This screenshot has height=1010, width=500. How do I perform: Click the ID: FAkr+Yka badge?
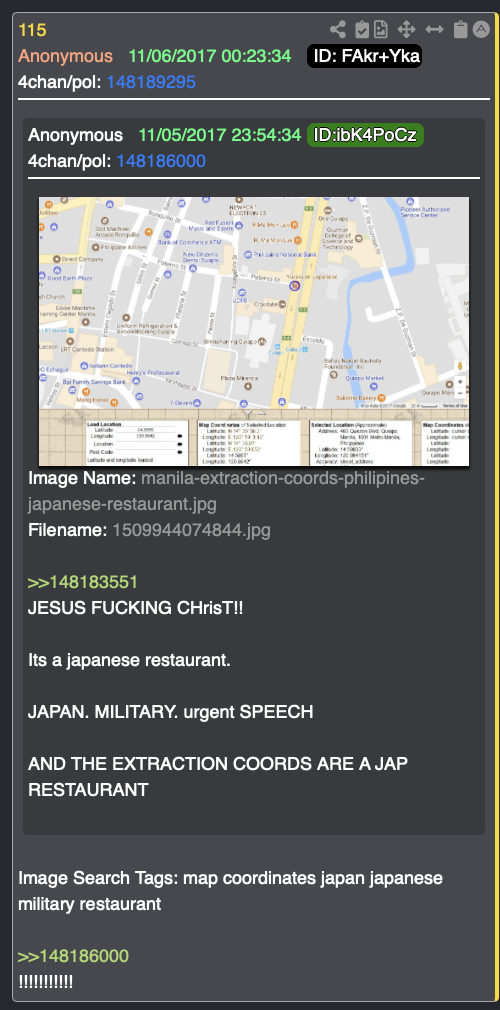point(365,56)
